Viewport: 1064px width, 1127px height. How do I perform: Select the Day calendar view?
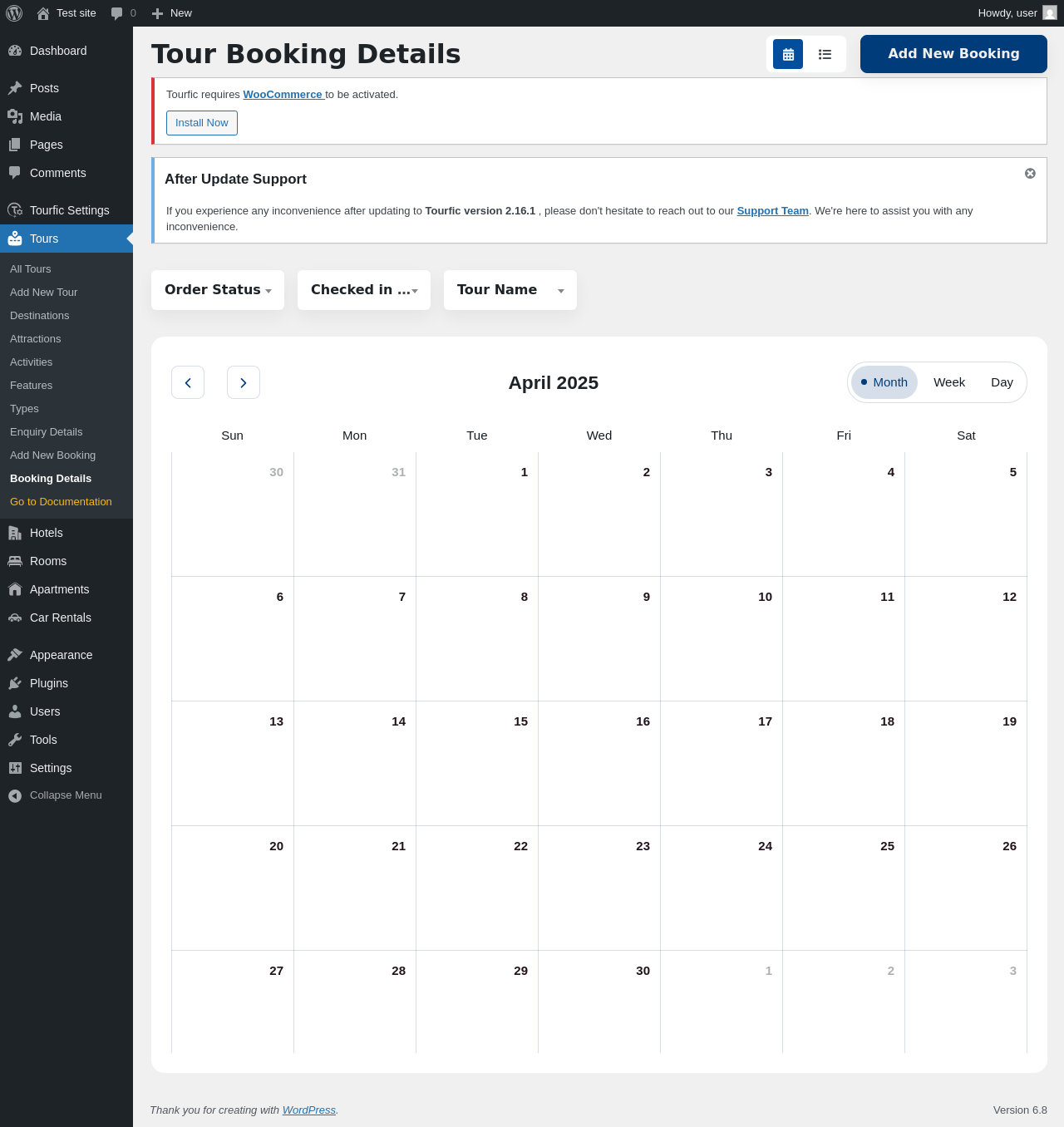click(1002, 382)
